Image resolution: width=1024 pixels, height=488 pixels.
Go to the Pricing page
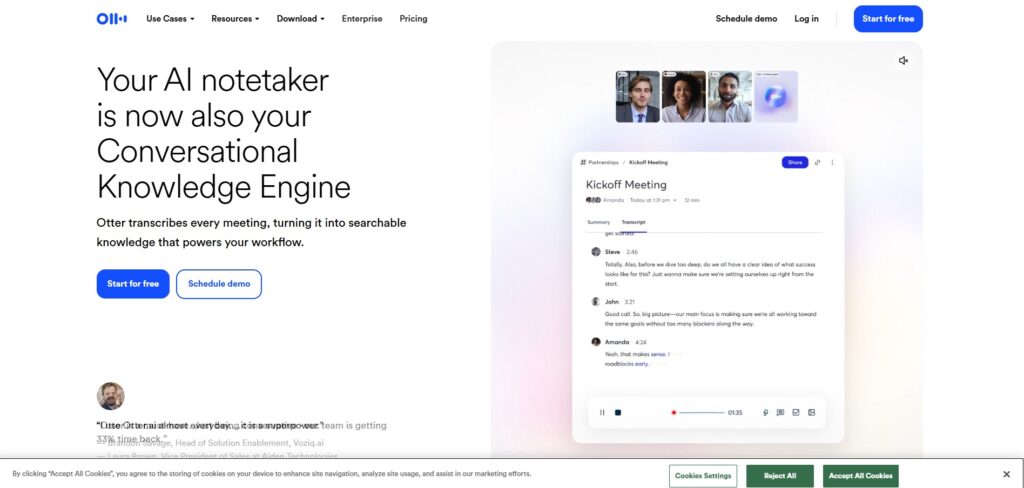click(413, 19)
